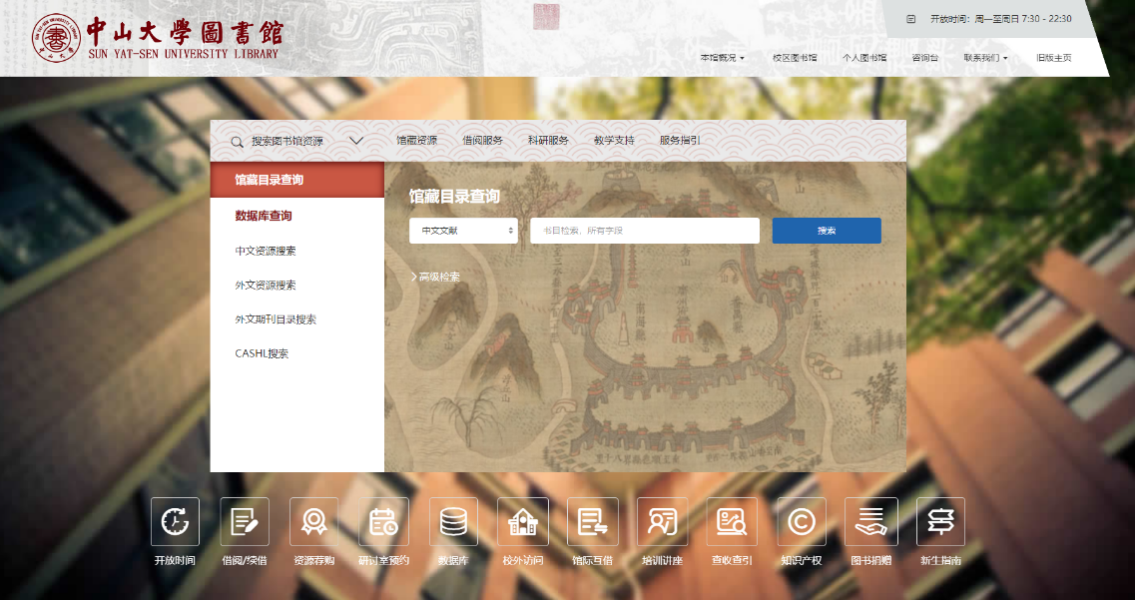Open the 借阅/续借 icon
Screen dimensions: 1135x600
point(244,521)
